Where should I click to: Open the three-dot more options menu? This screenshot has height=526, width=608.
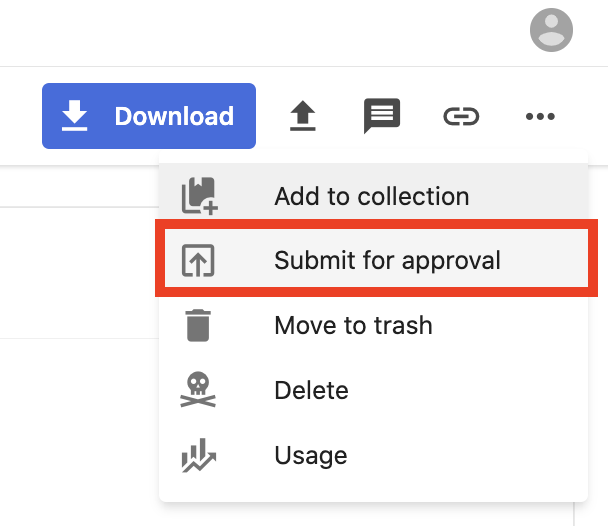(540, 116)
